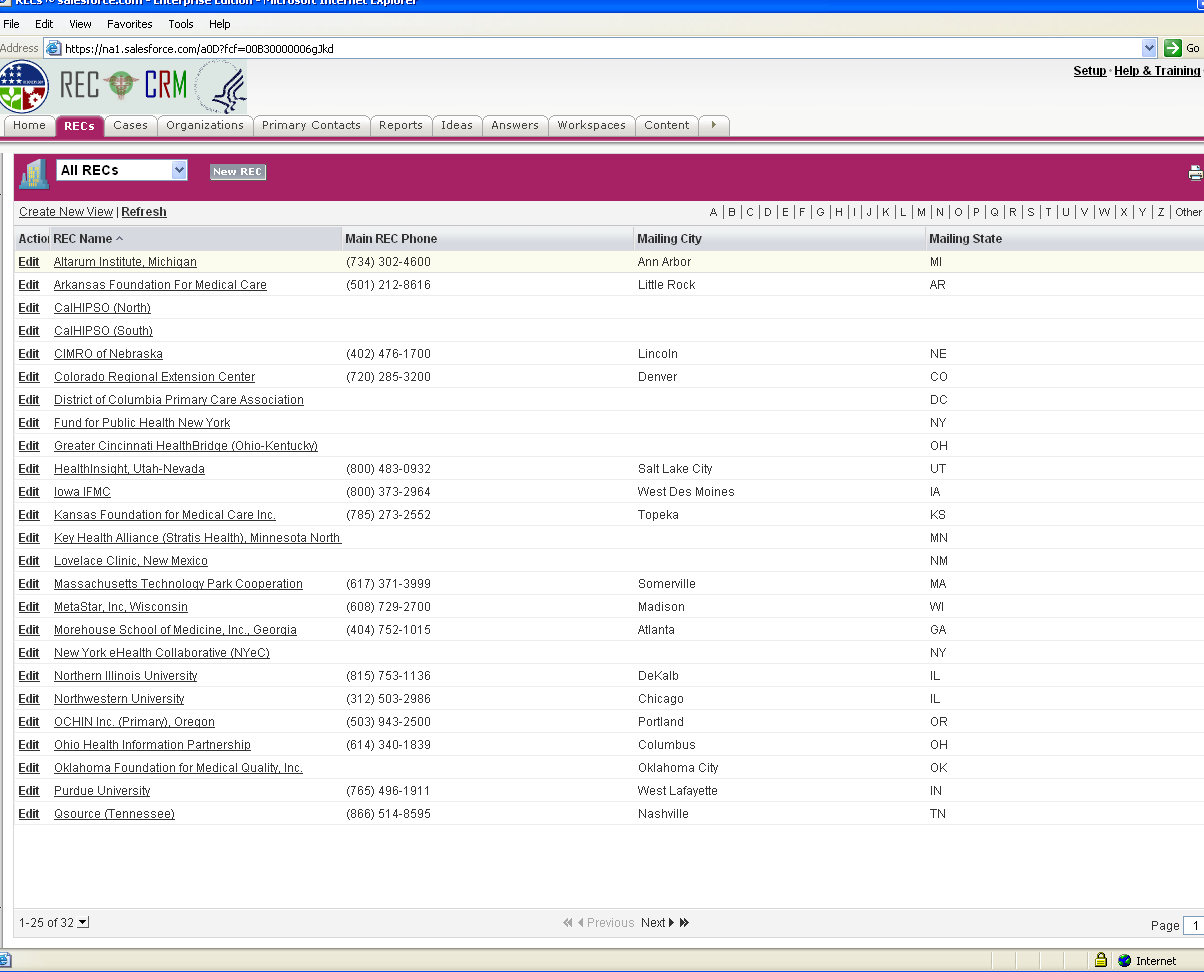Viewport: 1204px width, 972px height.
Task: Sort by the REC Name column header
Action: 83,239
